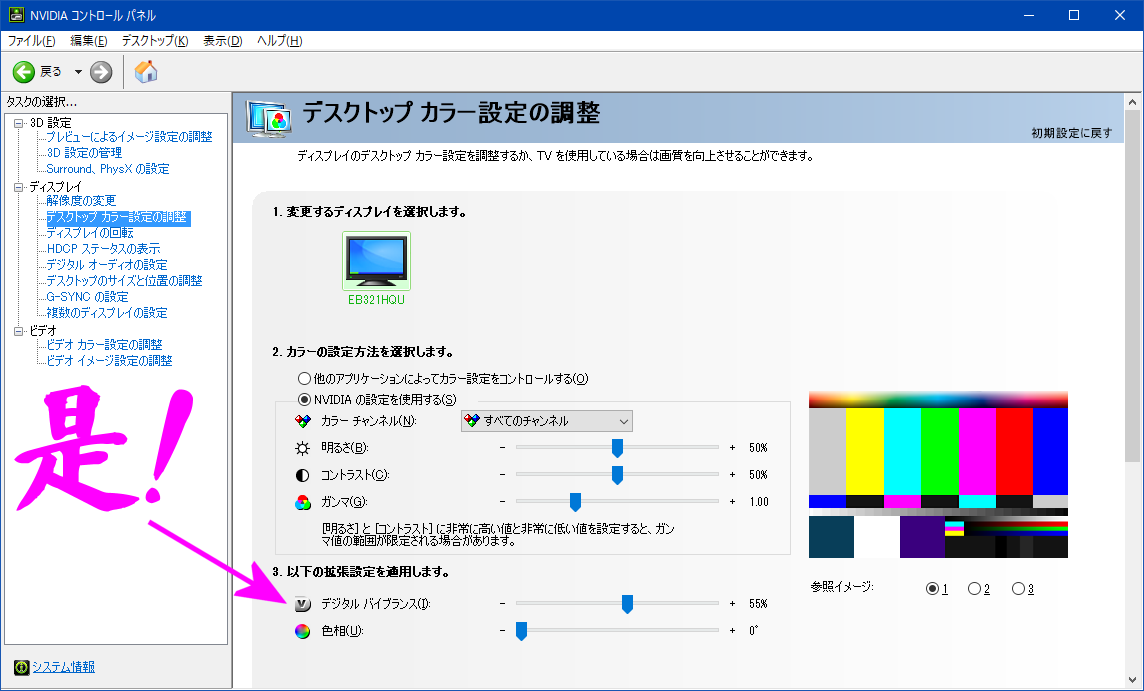Open the ヘルプ menu
This screenshot has height=691, width=1144.
pyautogui.click(x=279, y=41)
